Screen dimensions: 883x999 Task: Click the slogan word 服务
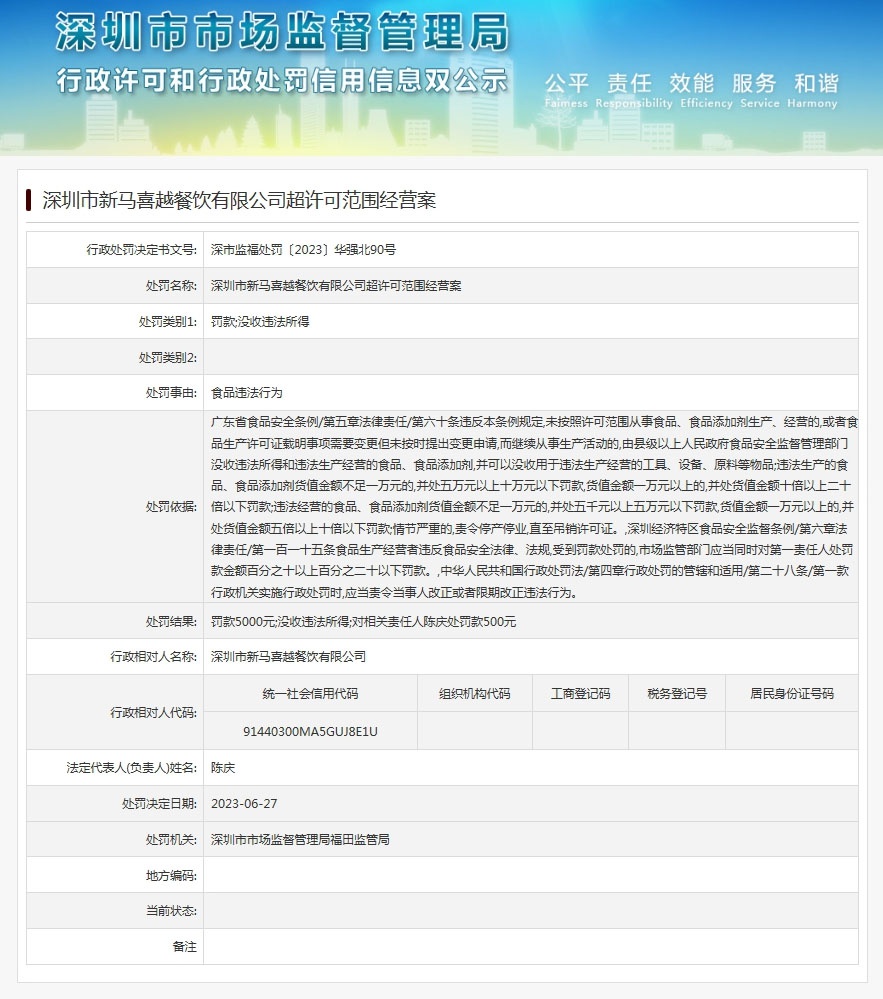click(754, 83)
